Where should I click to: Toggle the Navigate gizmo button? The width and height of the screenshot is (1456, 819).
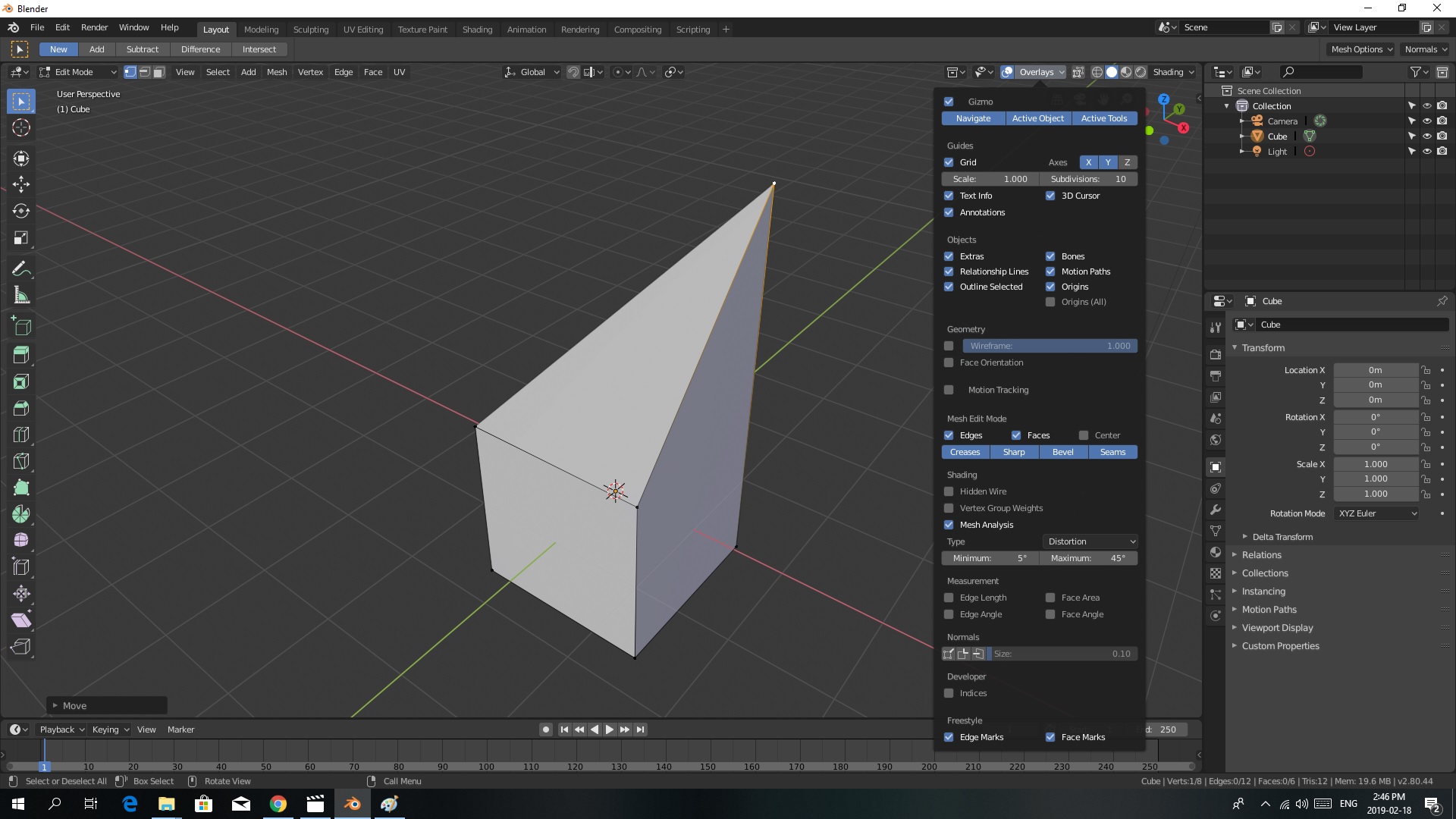click(973, 118)
